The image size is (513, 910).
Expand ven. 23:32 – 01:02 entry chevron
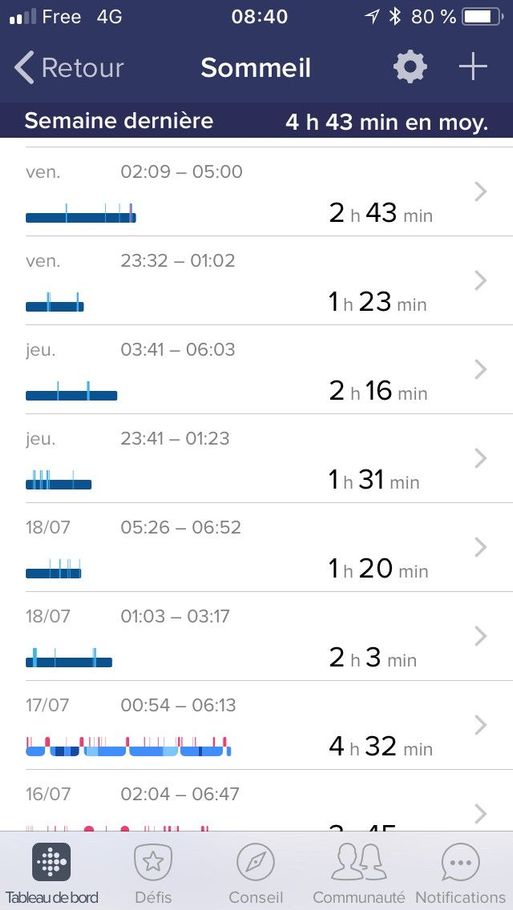481,281
